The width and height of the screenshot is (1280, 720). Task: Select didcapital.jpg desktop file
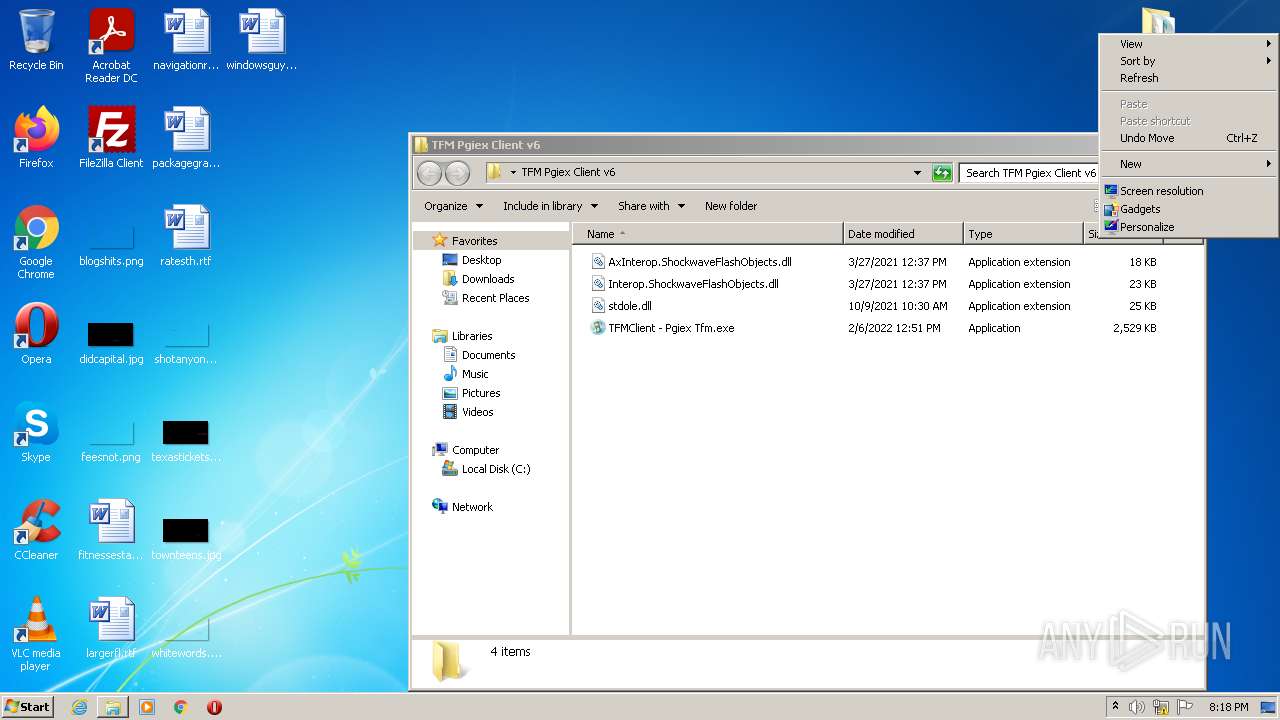pos(111,343)
